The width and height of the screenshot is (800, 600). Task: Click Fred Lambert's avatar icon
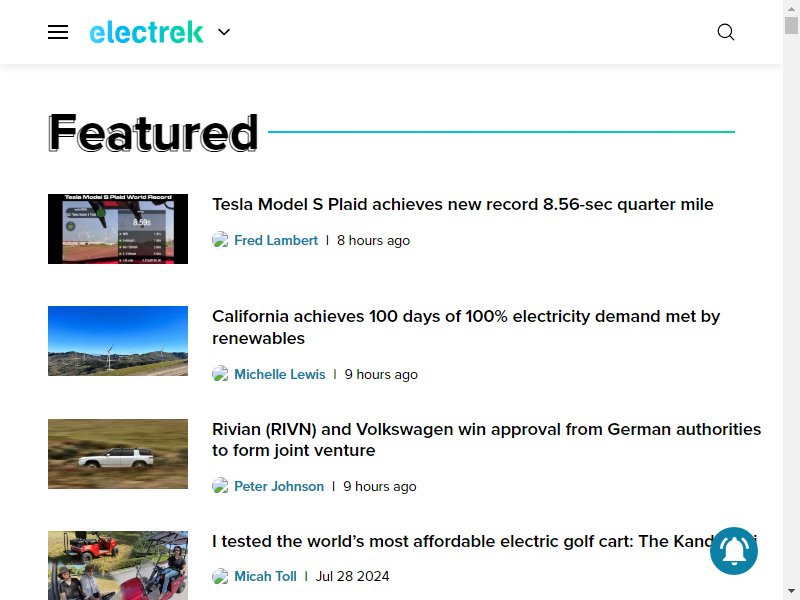tap(220, 240)
